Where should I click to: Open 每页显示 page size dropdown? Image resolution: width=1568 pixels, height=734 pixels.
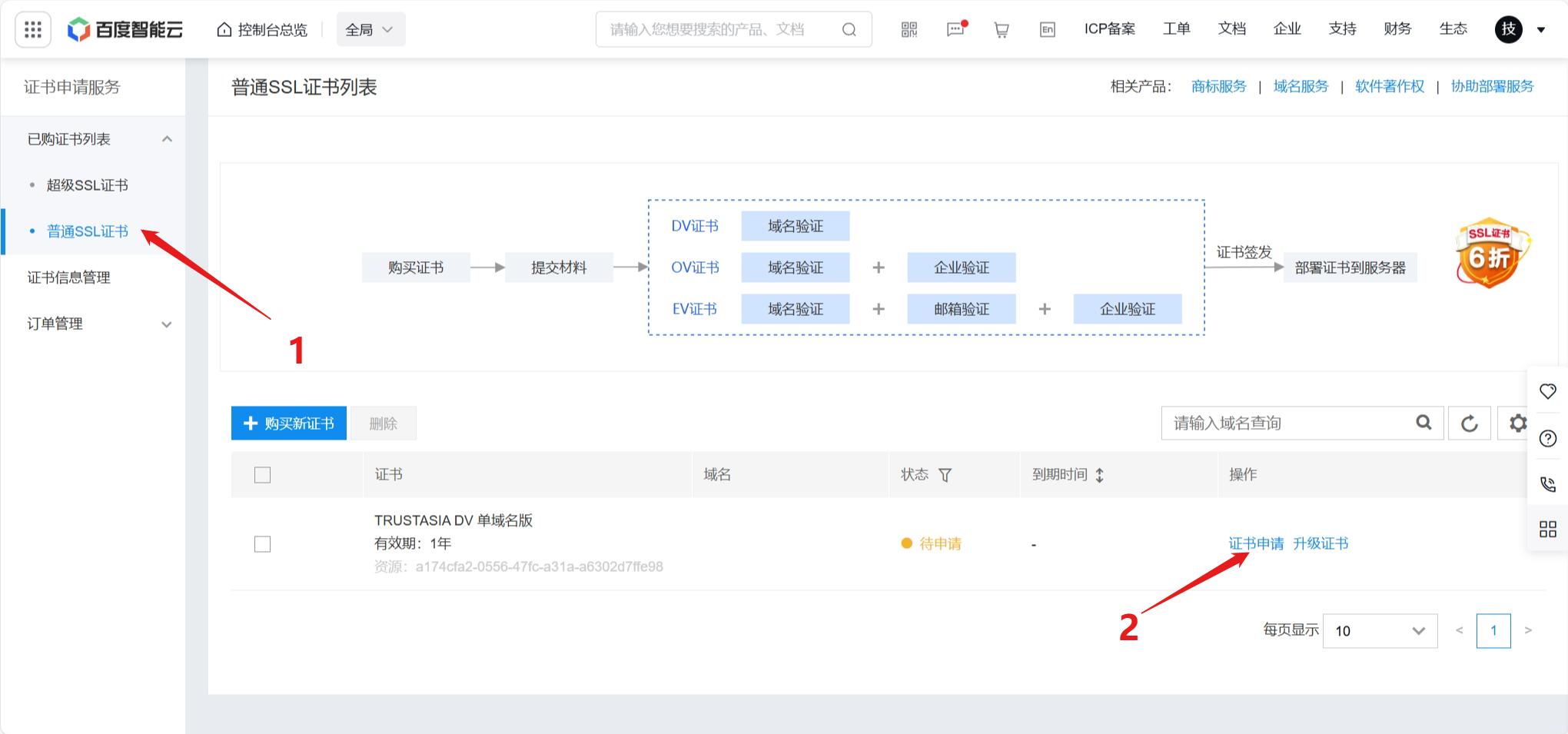pyautogui.click(x=1380, y=631)
